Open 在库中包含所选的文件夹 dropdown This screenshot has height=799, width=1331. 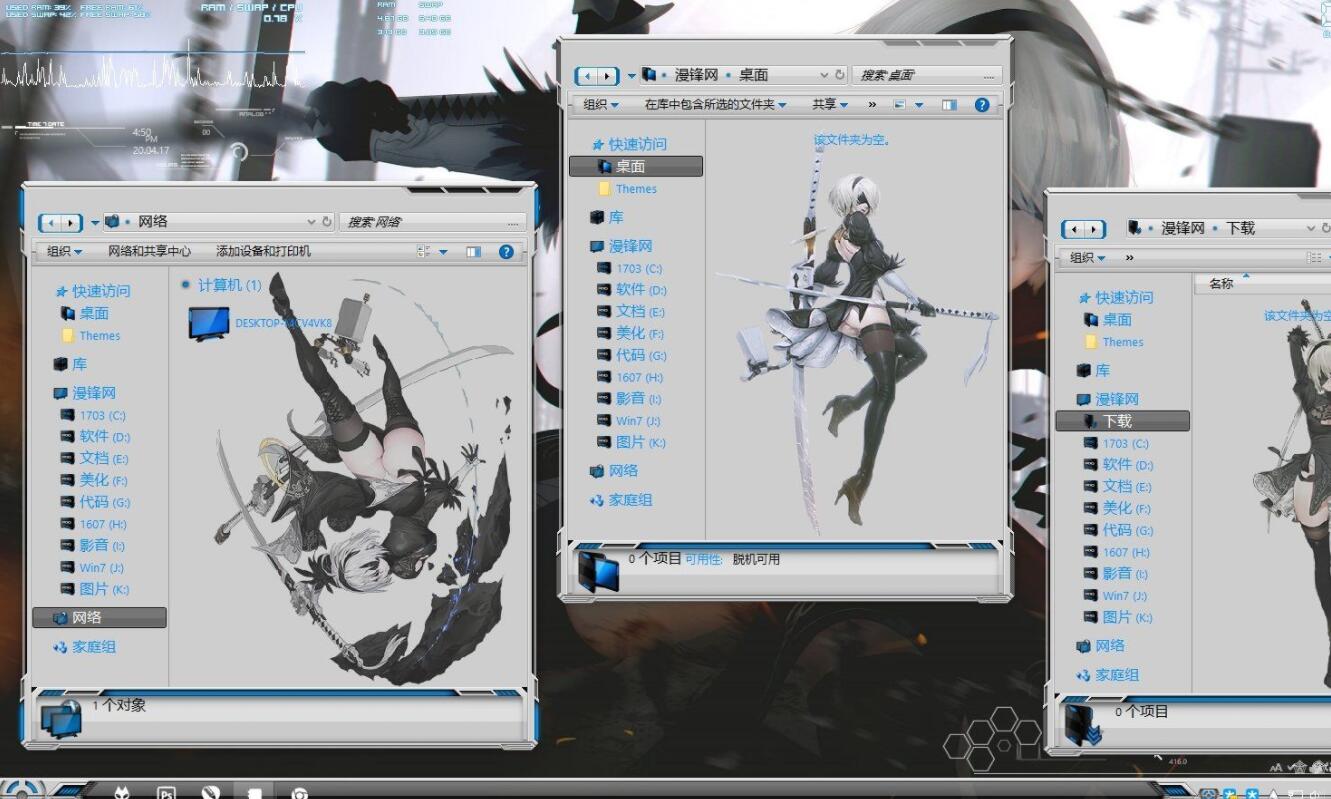click(x=715, y=104)
